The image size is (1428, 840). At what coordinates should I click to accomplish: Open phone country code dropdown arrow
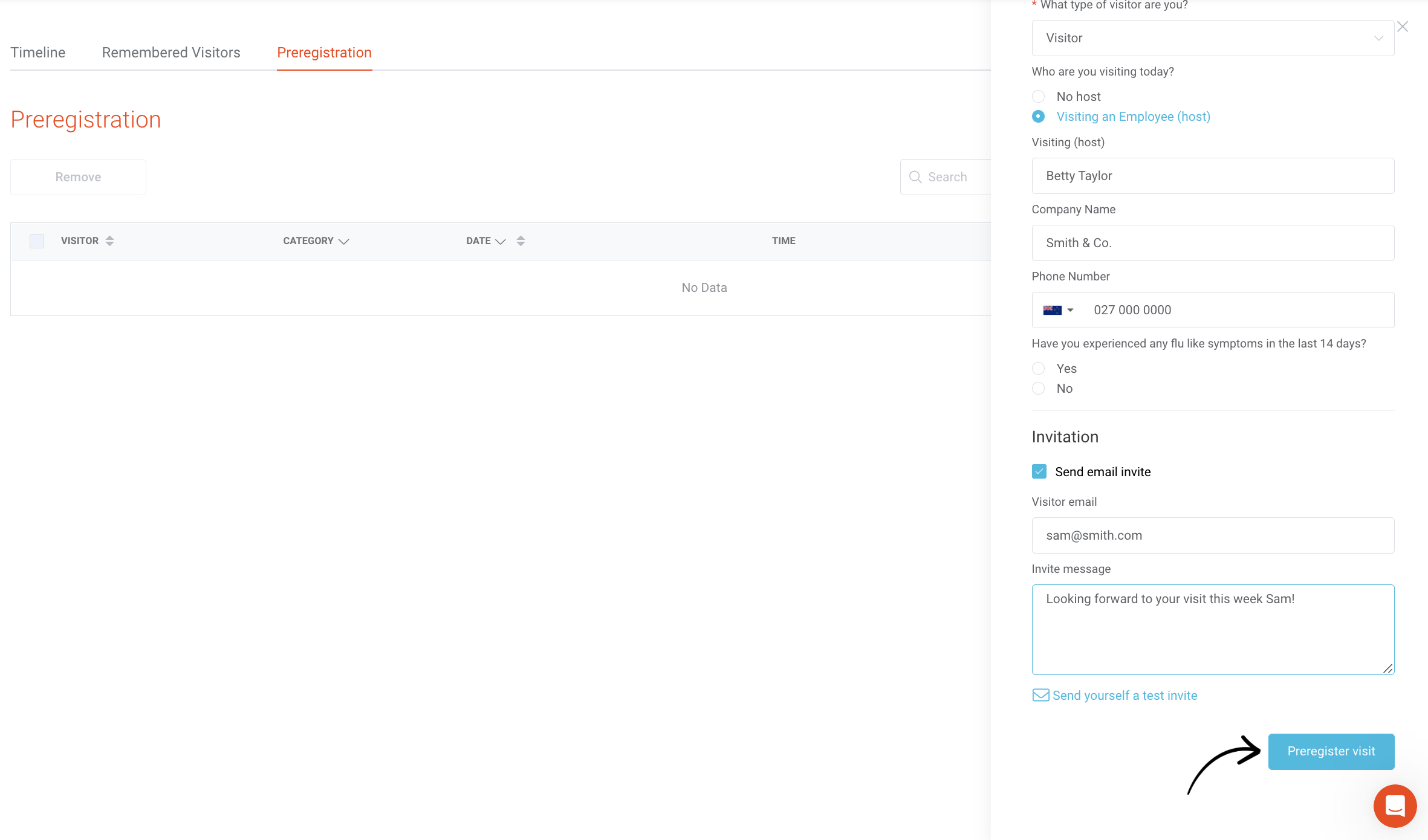pos(1070,310)
